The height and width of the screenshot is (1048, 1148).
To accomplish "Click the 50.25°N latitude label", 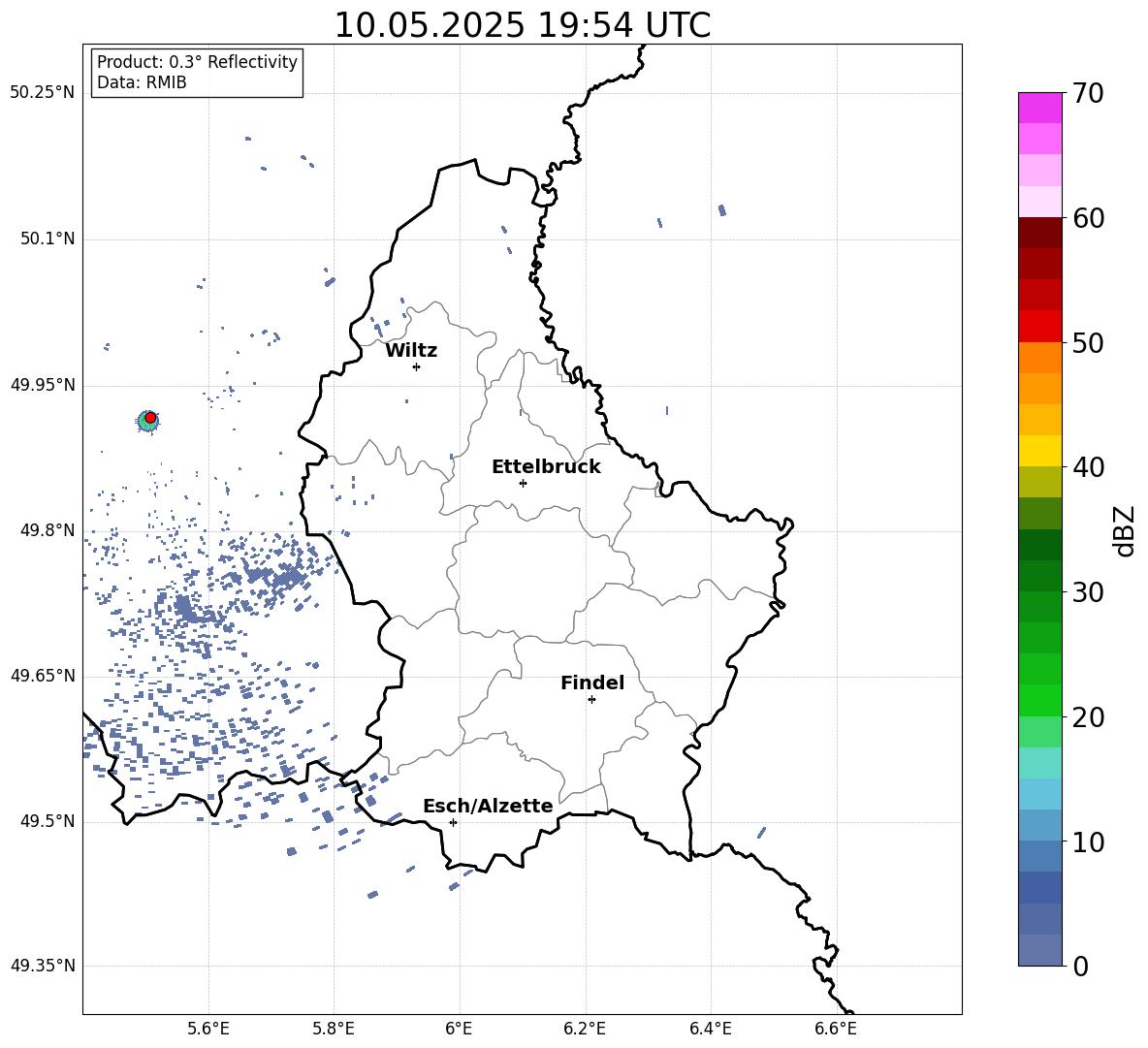I will (x=43, y=93).
